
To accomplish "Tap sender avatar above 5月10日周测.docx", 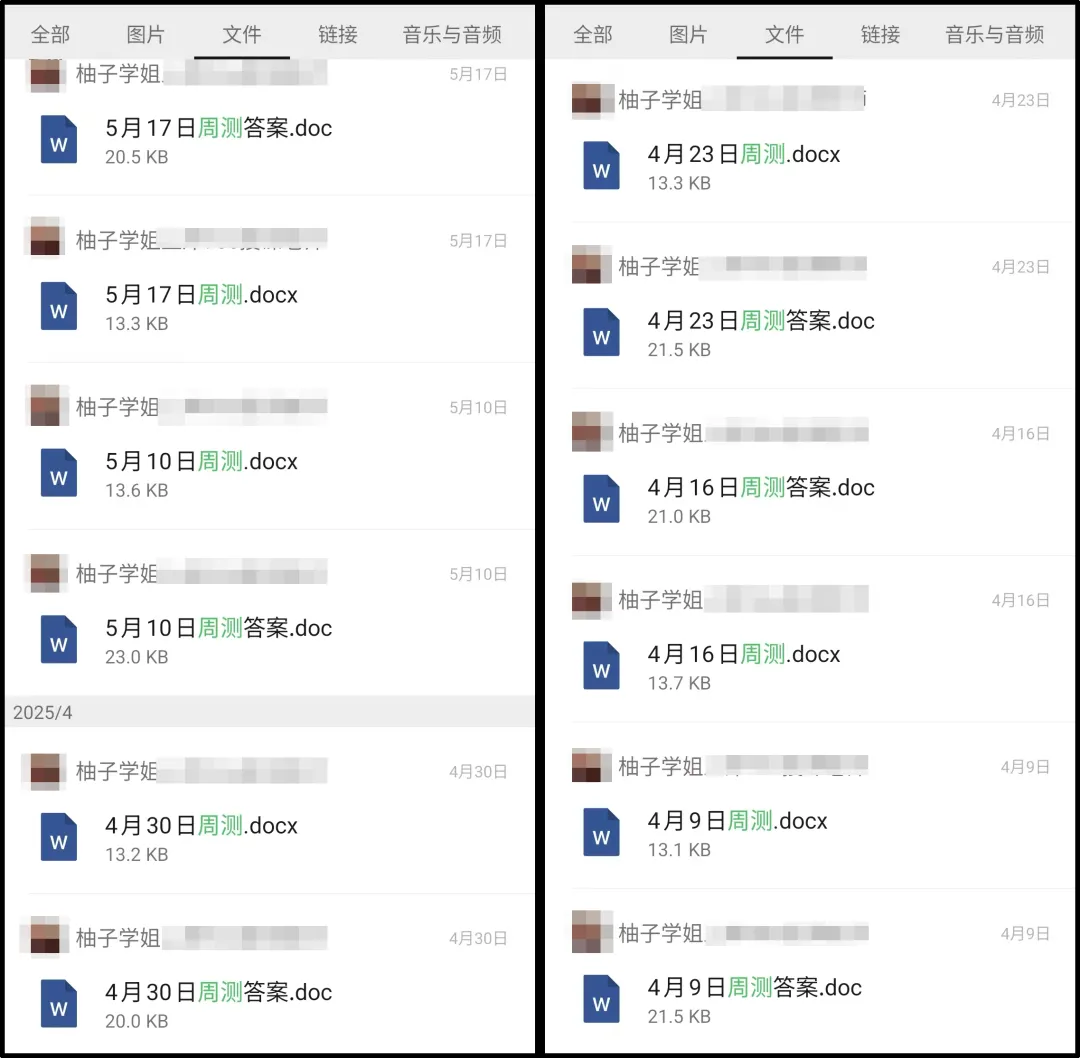I will coord(47,406).
